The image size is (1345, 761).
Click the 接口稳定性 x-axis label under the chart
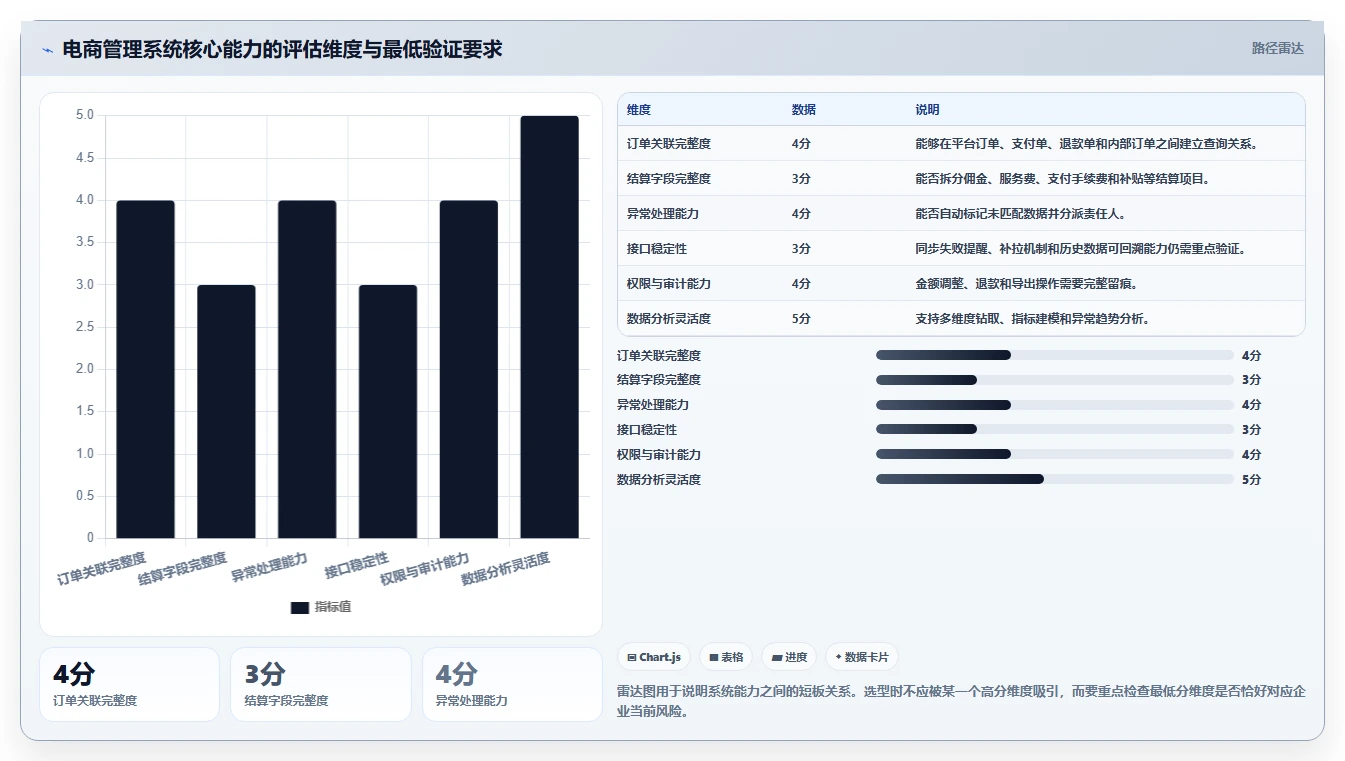pos(356,565)
